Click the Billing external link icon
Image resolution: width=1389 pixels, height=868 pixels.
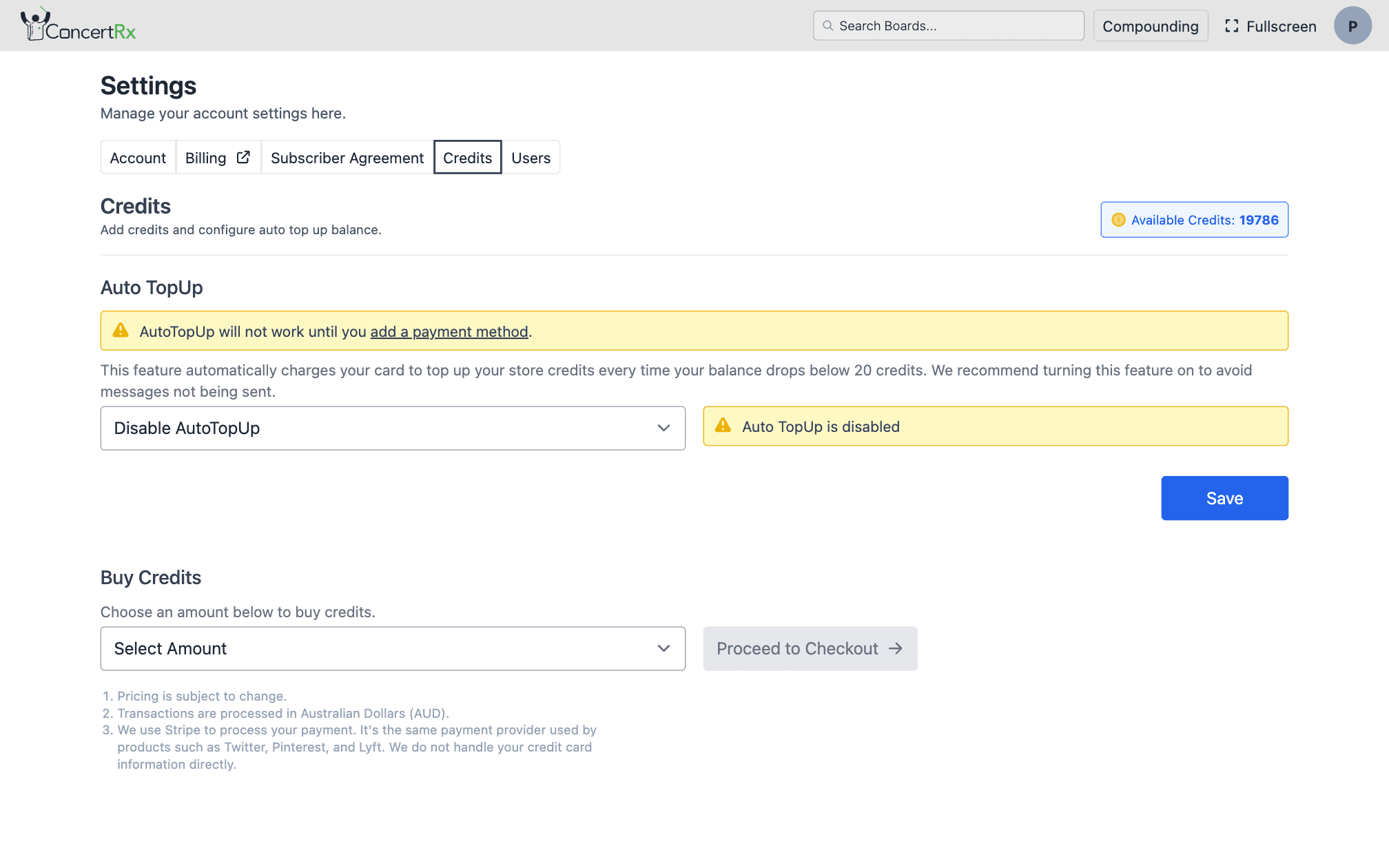pos(243,157)
